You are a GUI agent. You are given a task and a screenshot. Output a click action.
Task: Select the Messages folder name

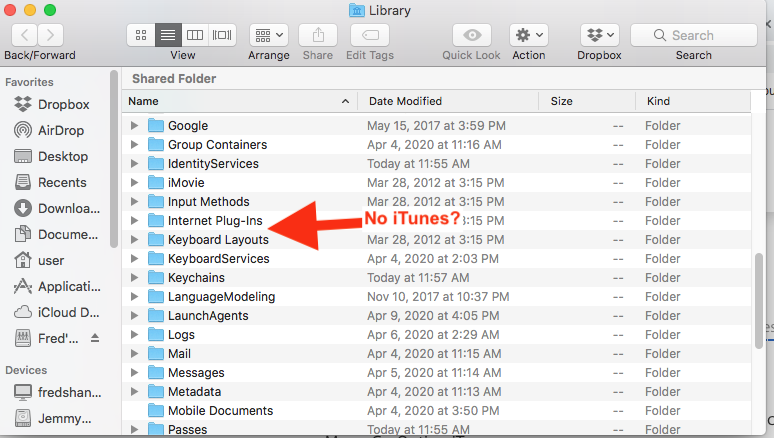[x=196, y=373]
